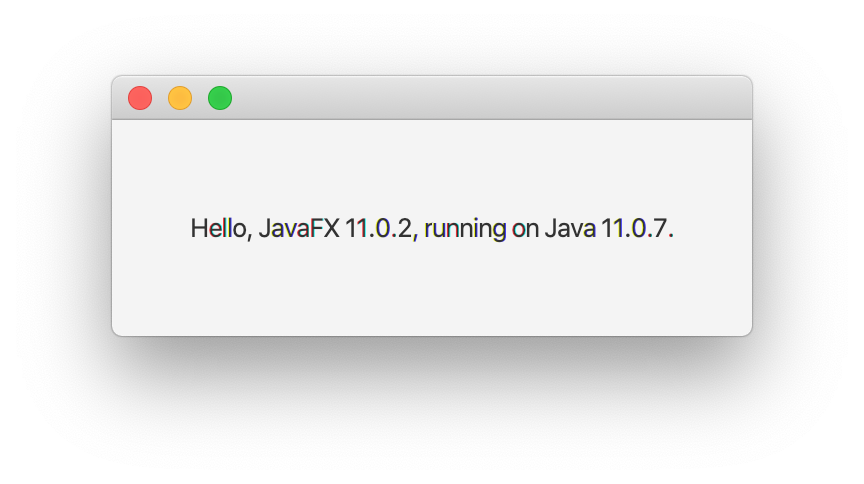Click the word "on" in the label
Screen dimensions: 864x484
[x=526, y=230]
